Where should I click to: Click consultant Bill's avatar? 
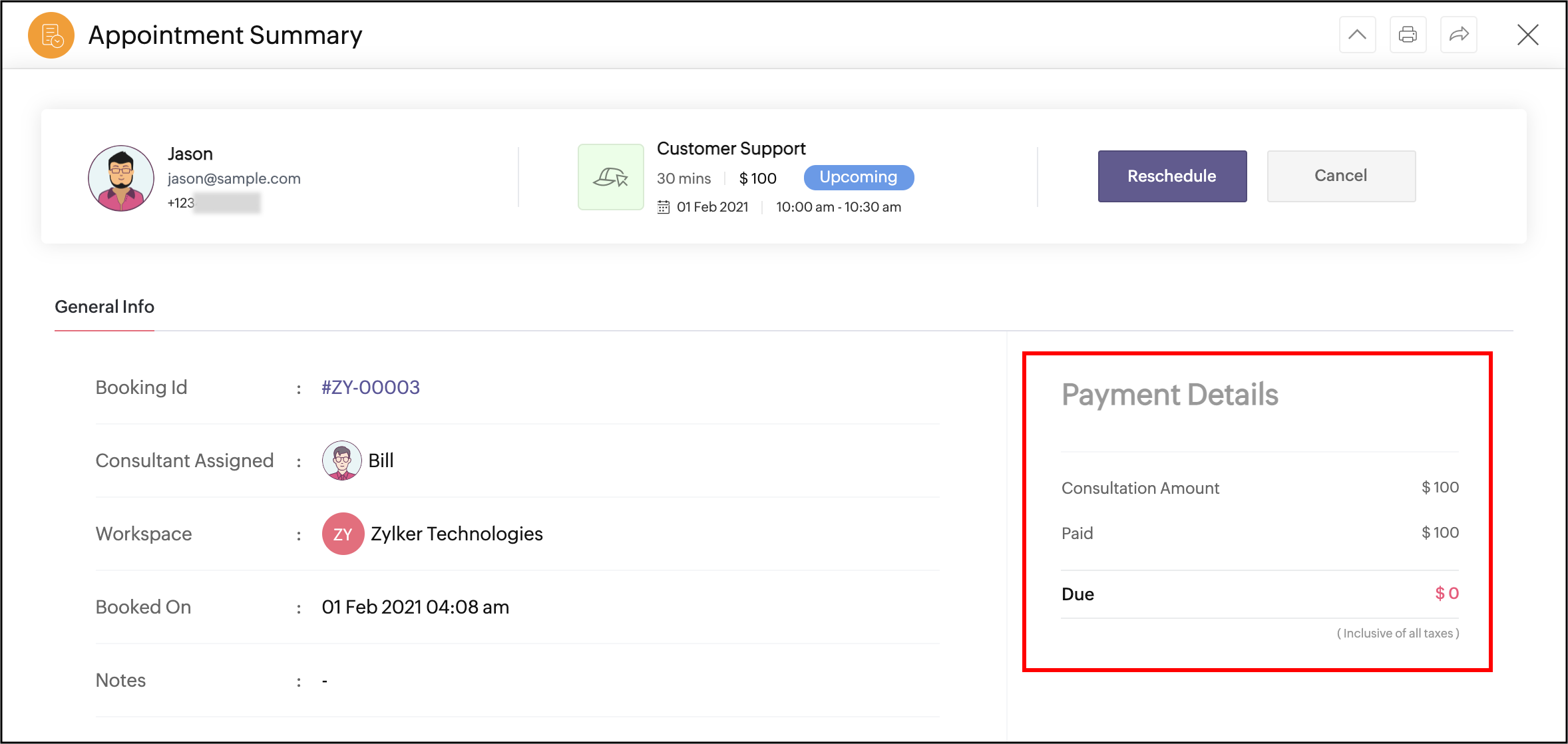pyautogui.click(x=341, y=461)
